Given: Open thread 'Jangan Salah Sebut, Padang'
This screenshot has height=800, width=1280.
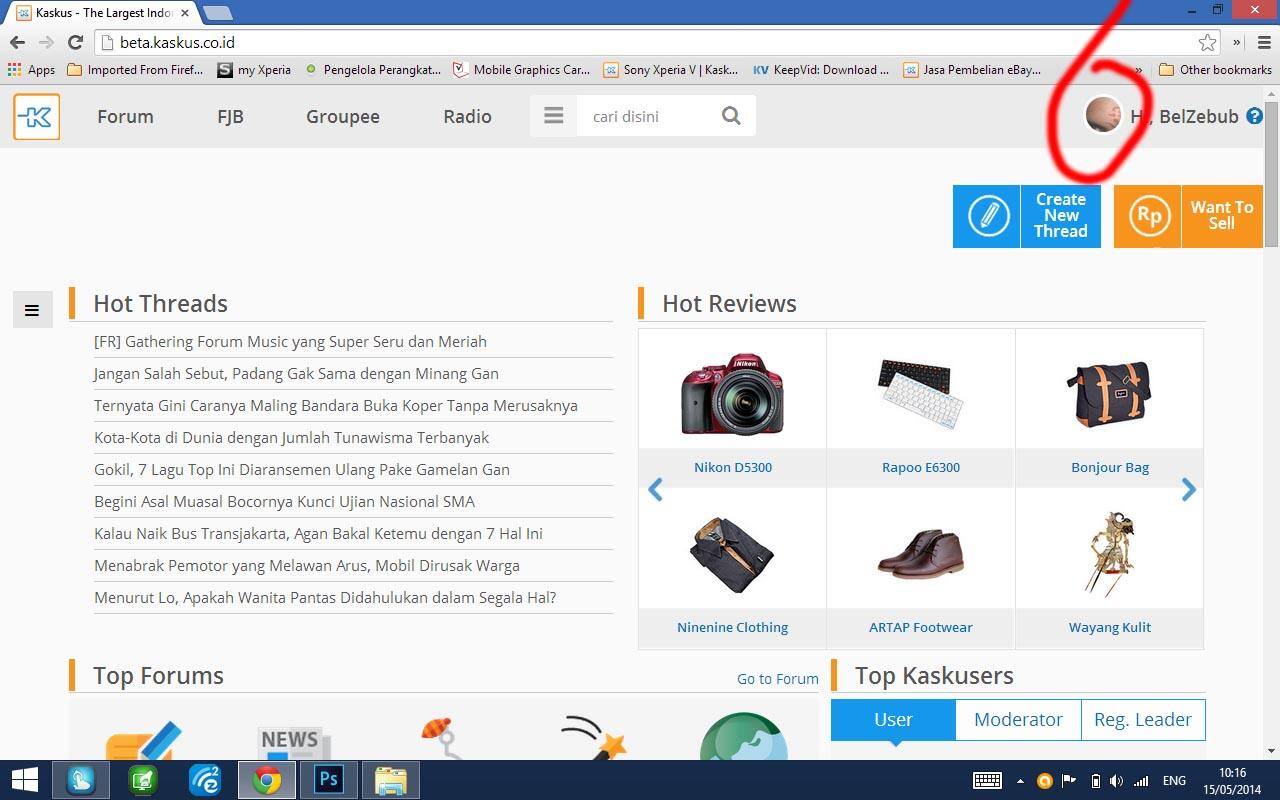Looking at the screenshot, I should click(296, 373).
